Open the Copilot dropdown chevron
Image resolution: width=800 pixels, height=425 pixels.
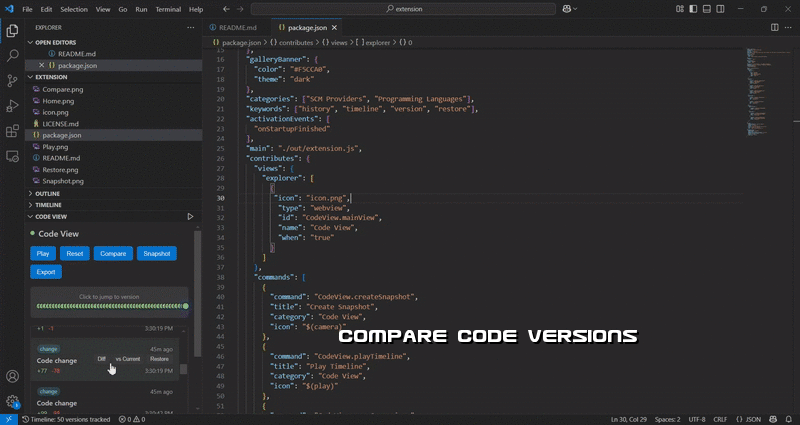[576, 9]
